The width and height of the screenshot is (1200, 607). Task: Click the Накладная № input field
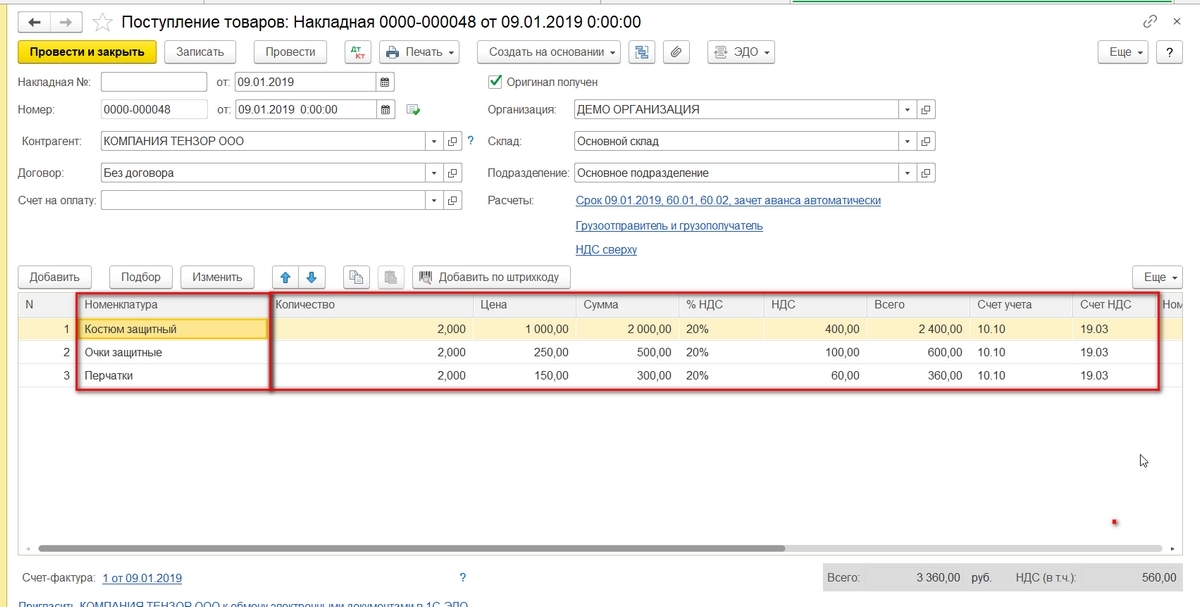153,82
